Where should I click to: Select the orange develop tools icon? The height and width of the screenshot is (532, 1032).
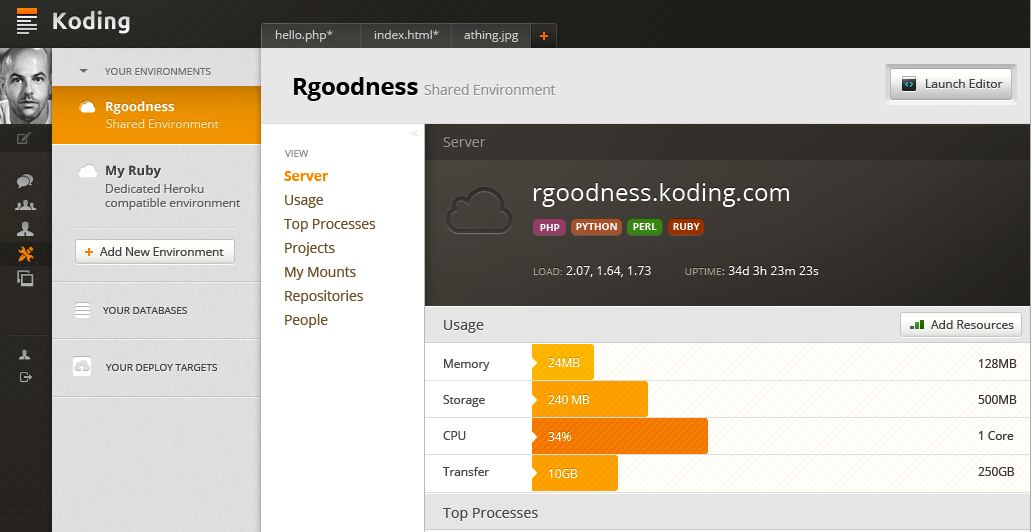click(26, 253)
